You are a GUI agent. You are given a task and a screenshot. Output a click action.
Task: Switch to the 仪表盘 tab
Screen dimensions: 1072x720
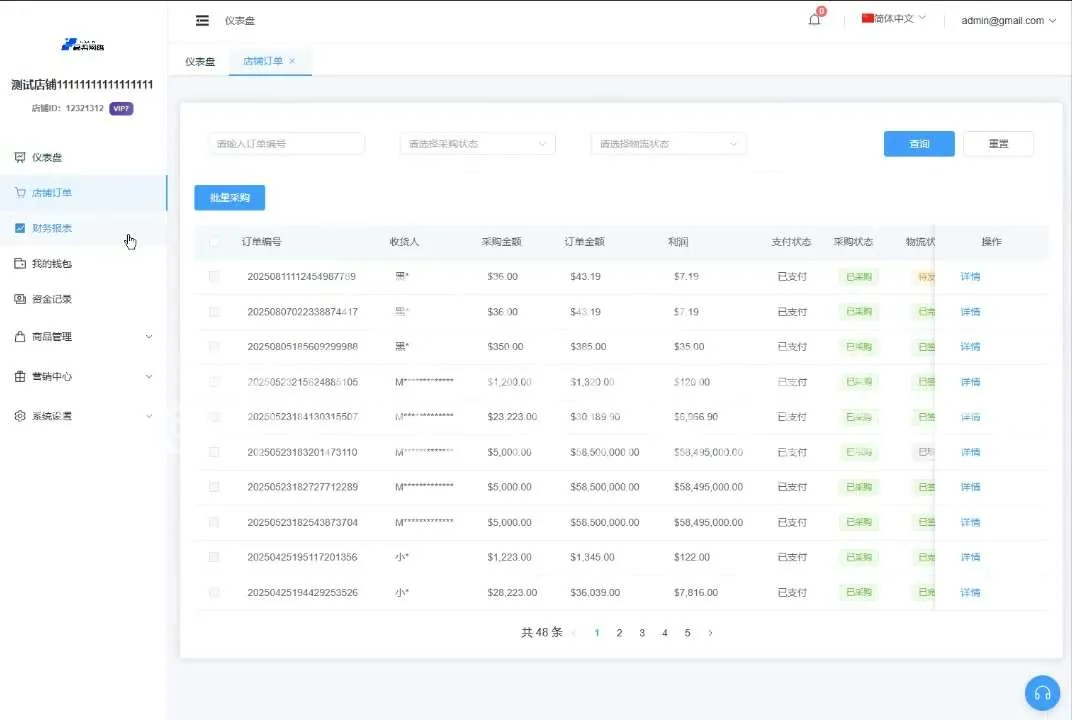200,61
